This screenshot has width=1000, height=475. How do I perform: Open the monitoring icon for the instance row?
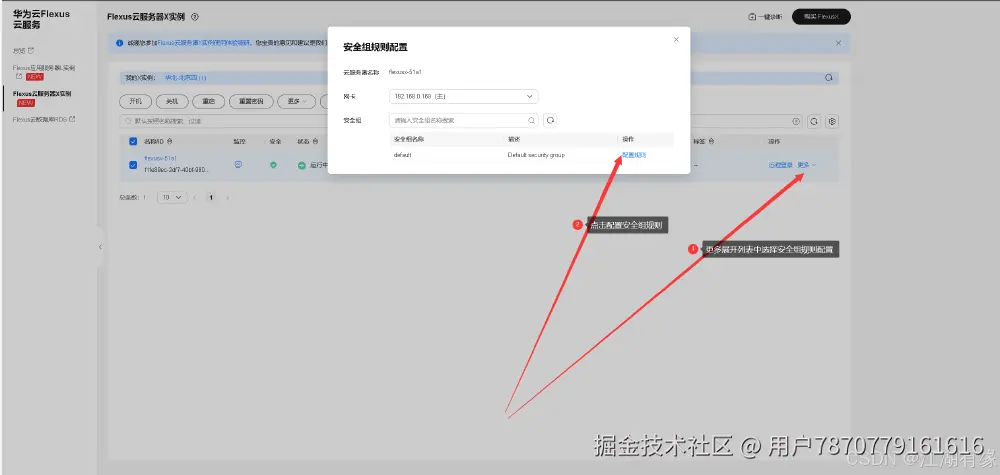tap(239, 164)
